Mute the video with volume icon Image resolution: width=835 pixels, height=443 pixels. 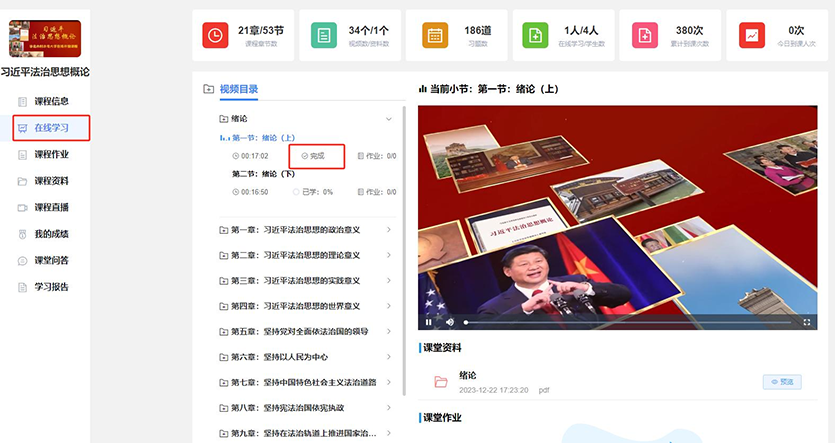pyautogui.click(x=450, y=322)
